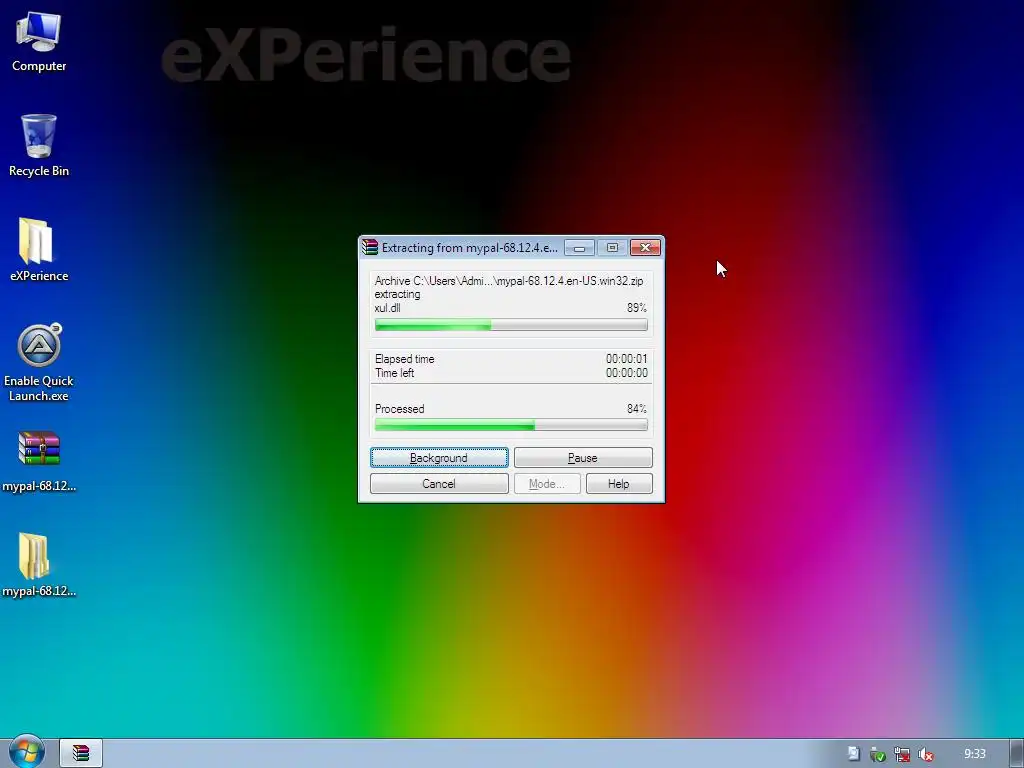
Task: Click the Time left value 00:00:00
Action: click(626, 373)
